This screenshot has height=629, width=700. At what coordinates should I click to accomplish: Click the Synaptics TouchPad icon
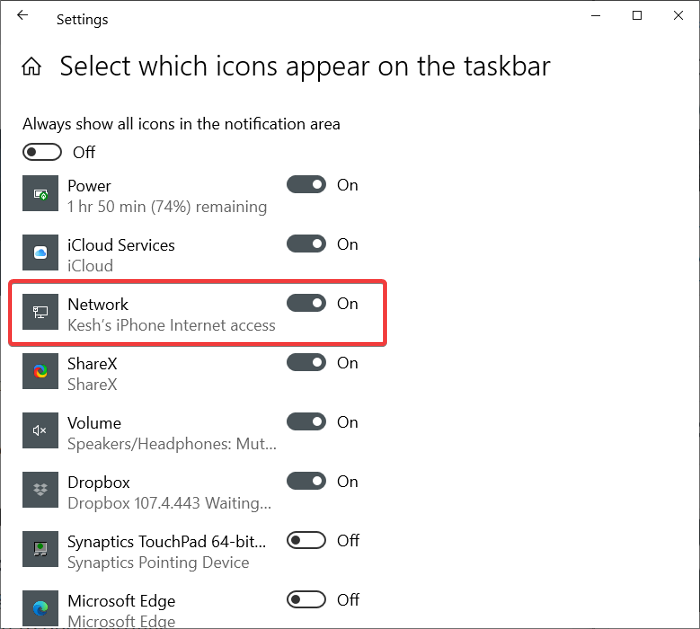(x=41, y=548)
